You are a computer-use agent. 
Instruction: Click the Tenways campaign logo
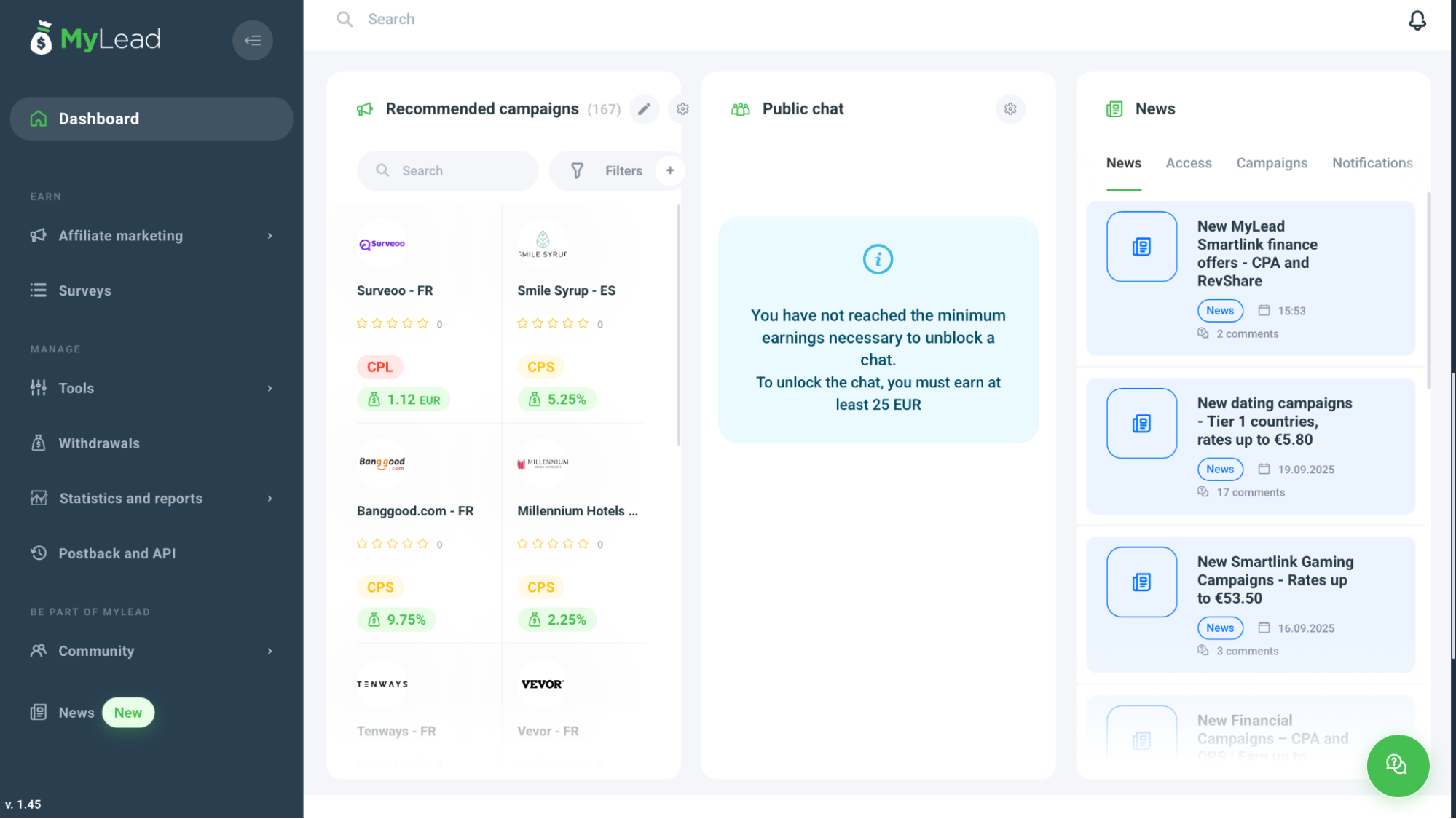tap(382, 684)
